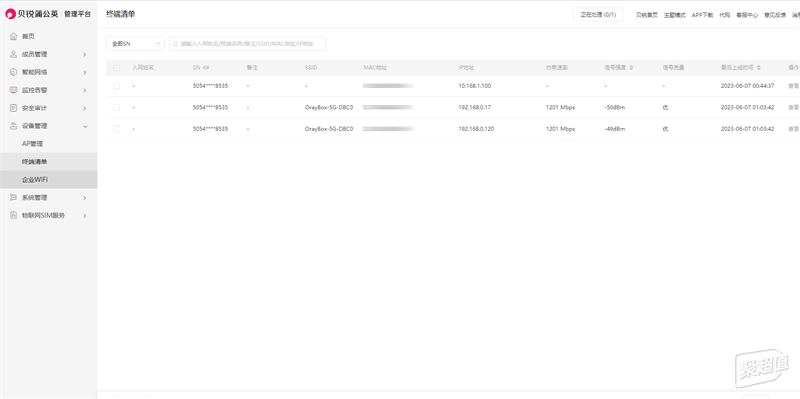Click the IP cell 10.168.1.100

474,86
